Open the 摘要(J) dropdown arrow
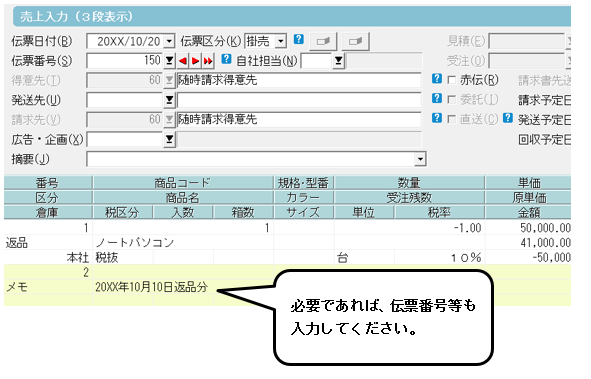This screenshot has height=379, width=591. coord(420,159)
